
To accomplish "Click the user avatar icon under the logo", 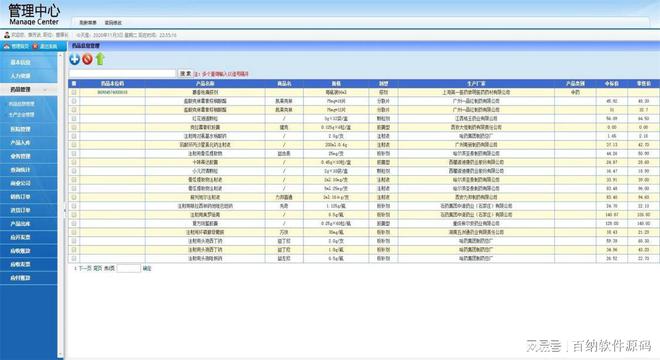I will coord(7,35).
